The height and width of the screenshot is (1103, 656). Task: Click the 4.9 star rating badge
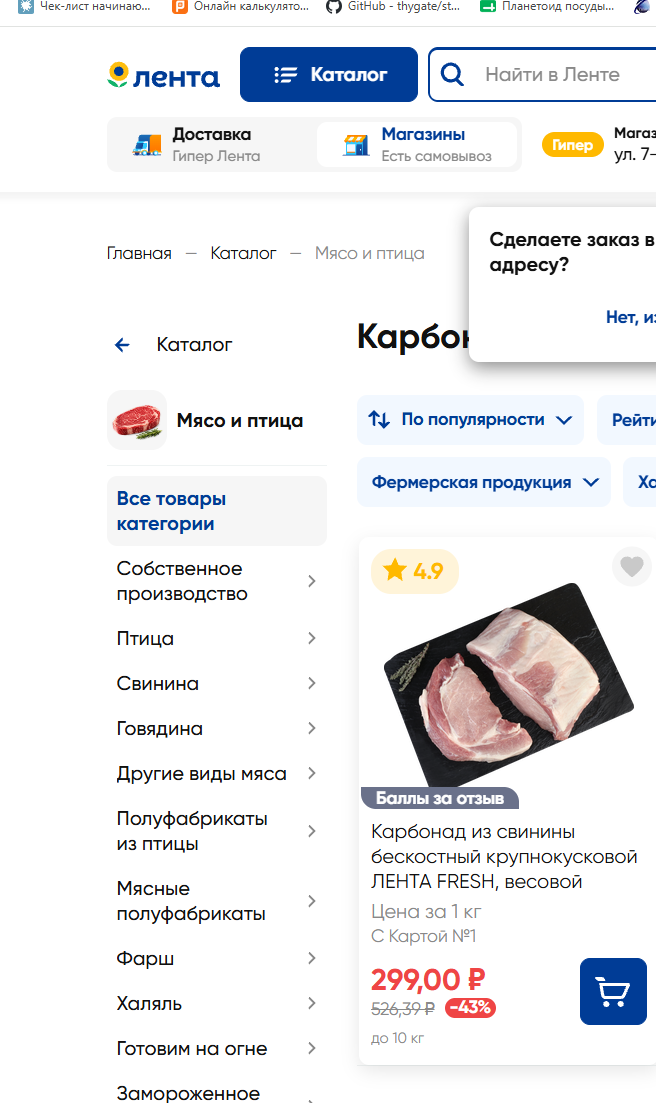pos(415,570)
